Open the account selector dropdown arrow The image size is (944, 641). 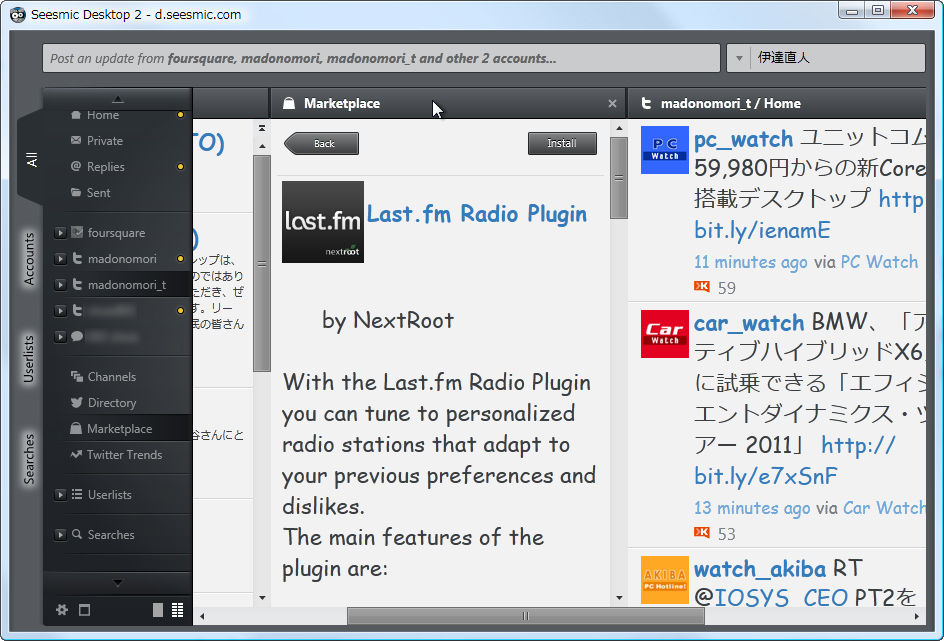[x=739, y=58]
